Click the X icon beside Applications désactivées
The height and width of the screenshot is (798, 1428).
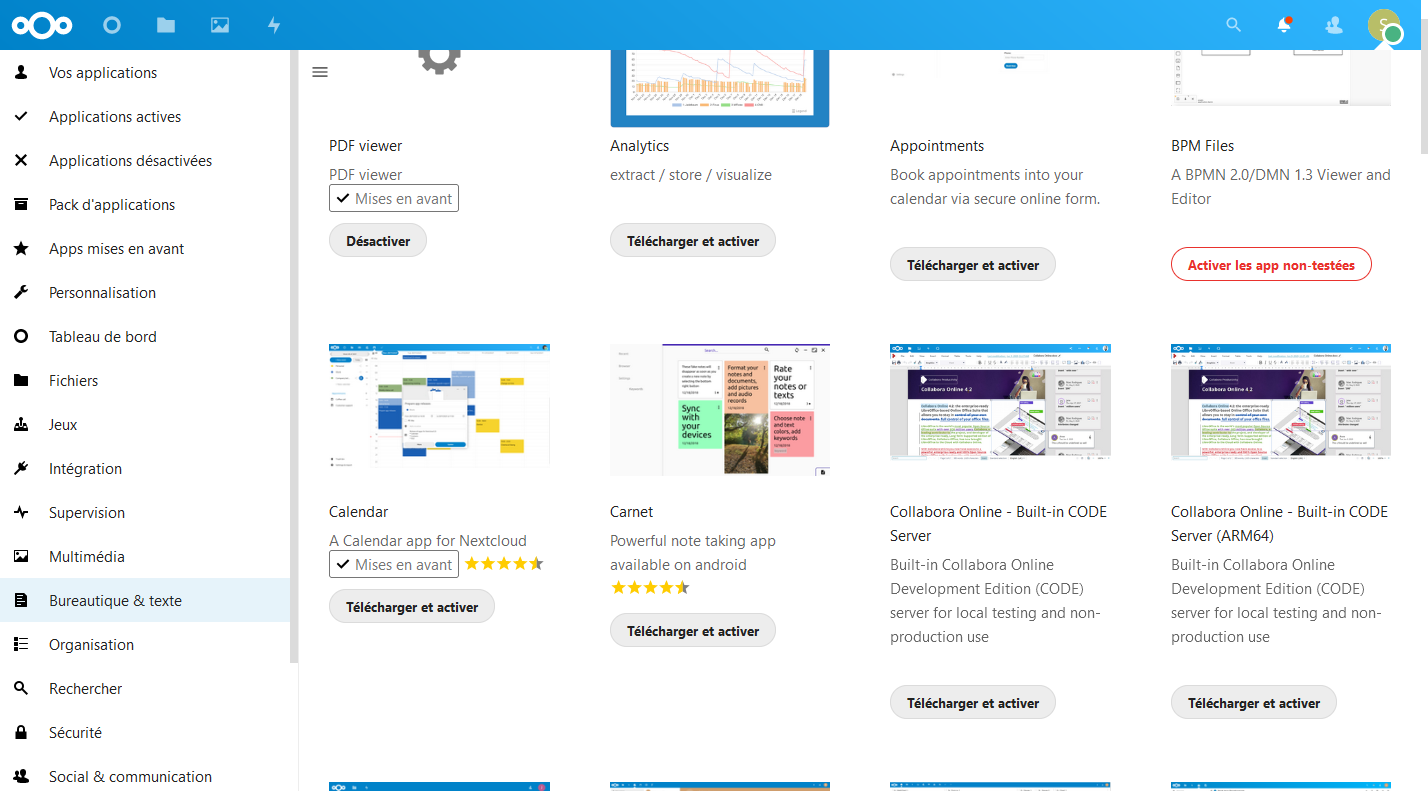click(x=21, y=160)
